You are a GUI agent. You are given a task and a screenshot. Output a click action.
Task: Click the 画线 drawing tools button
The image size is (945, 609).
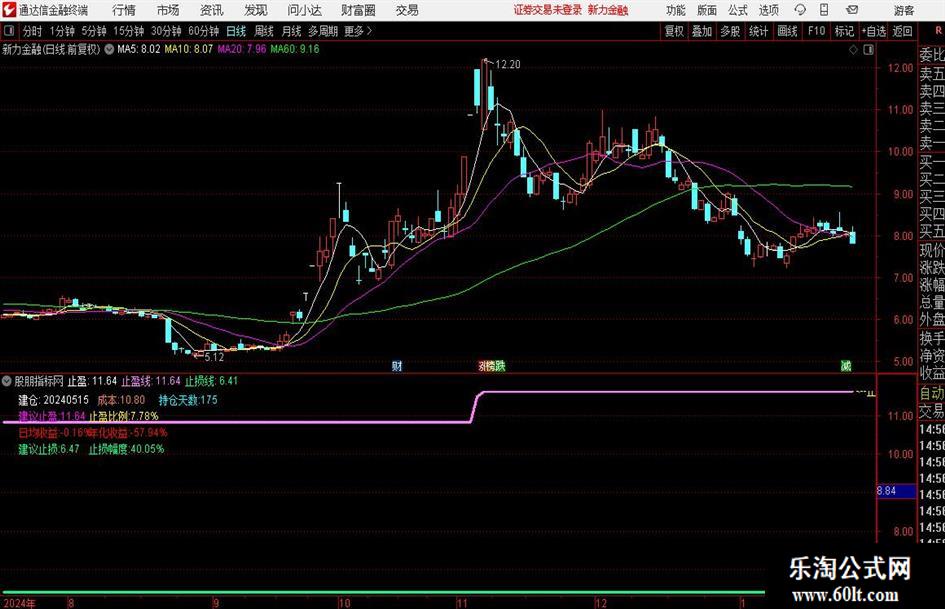point(787,31)
